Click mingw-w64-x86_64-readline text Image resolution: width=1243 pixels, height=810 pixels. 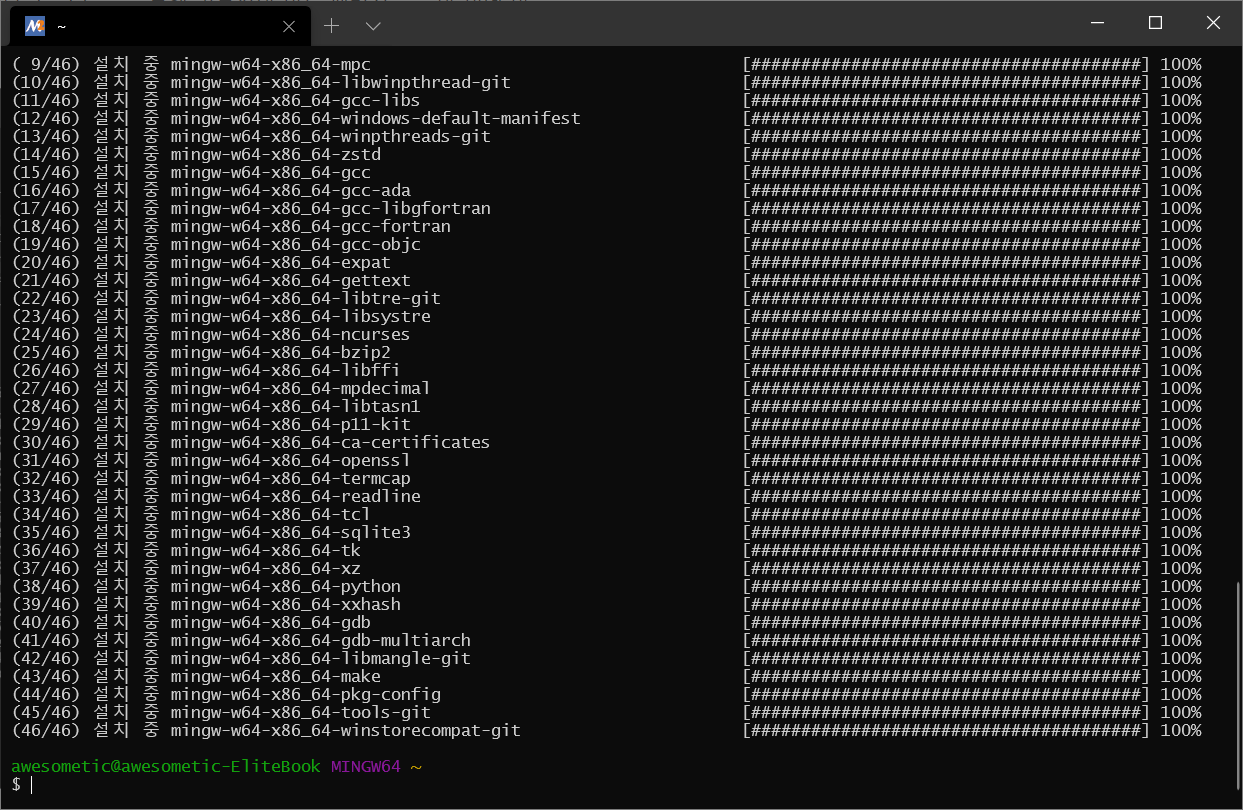pos(296,496)
